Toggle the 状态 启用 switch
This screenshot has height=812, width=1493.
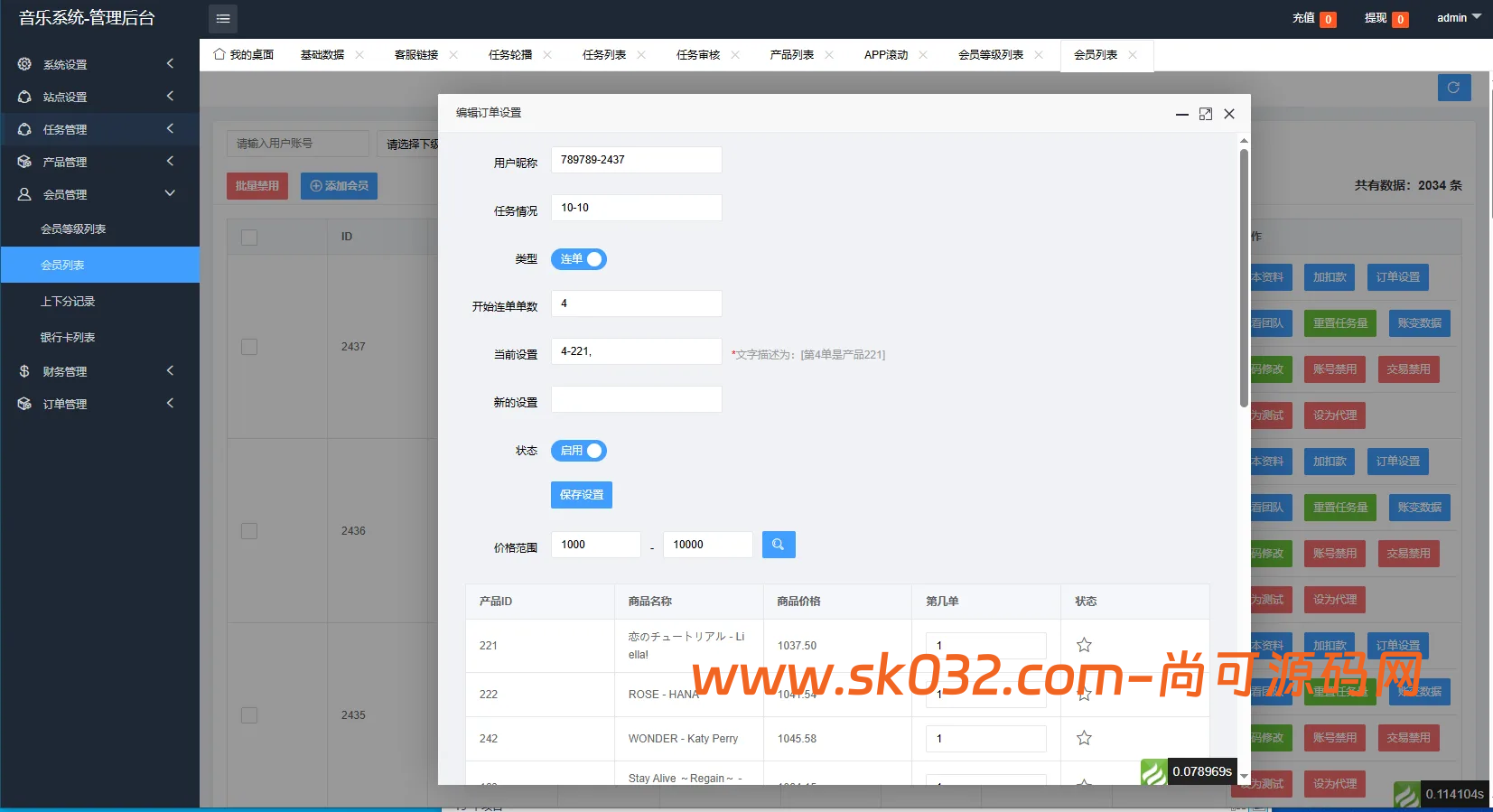coord(579,451)
